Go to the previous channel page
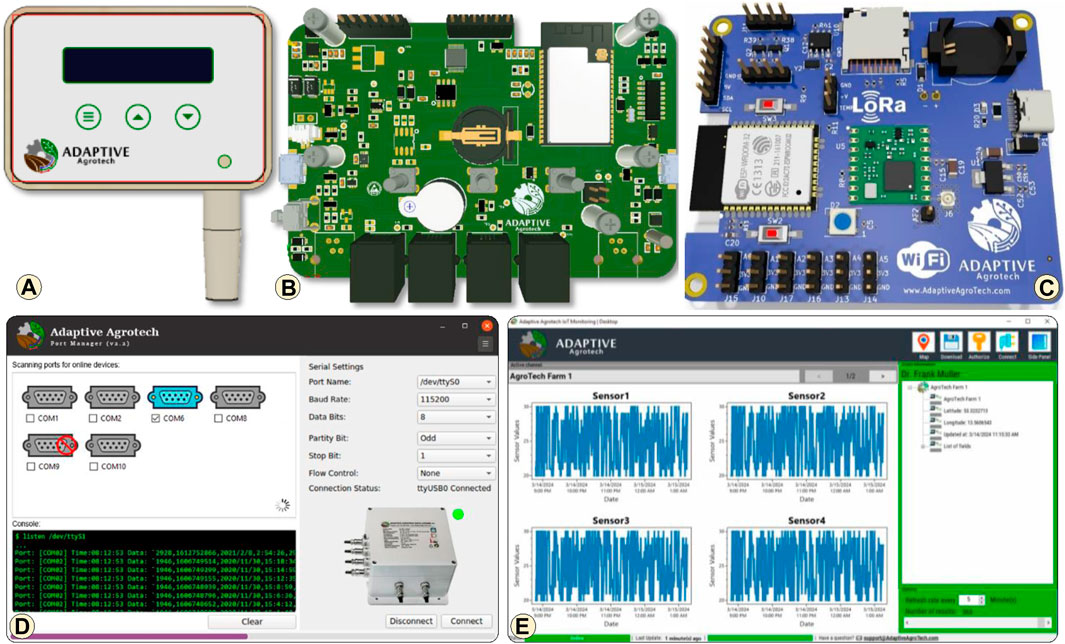This screenshot has height=644, width=1065. (x=819, y=376)
